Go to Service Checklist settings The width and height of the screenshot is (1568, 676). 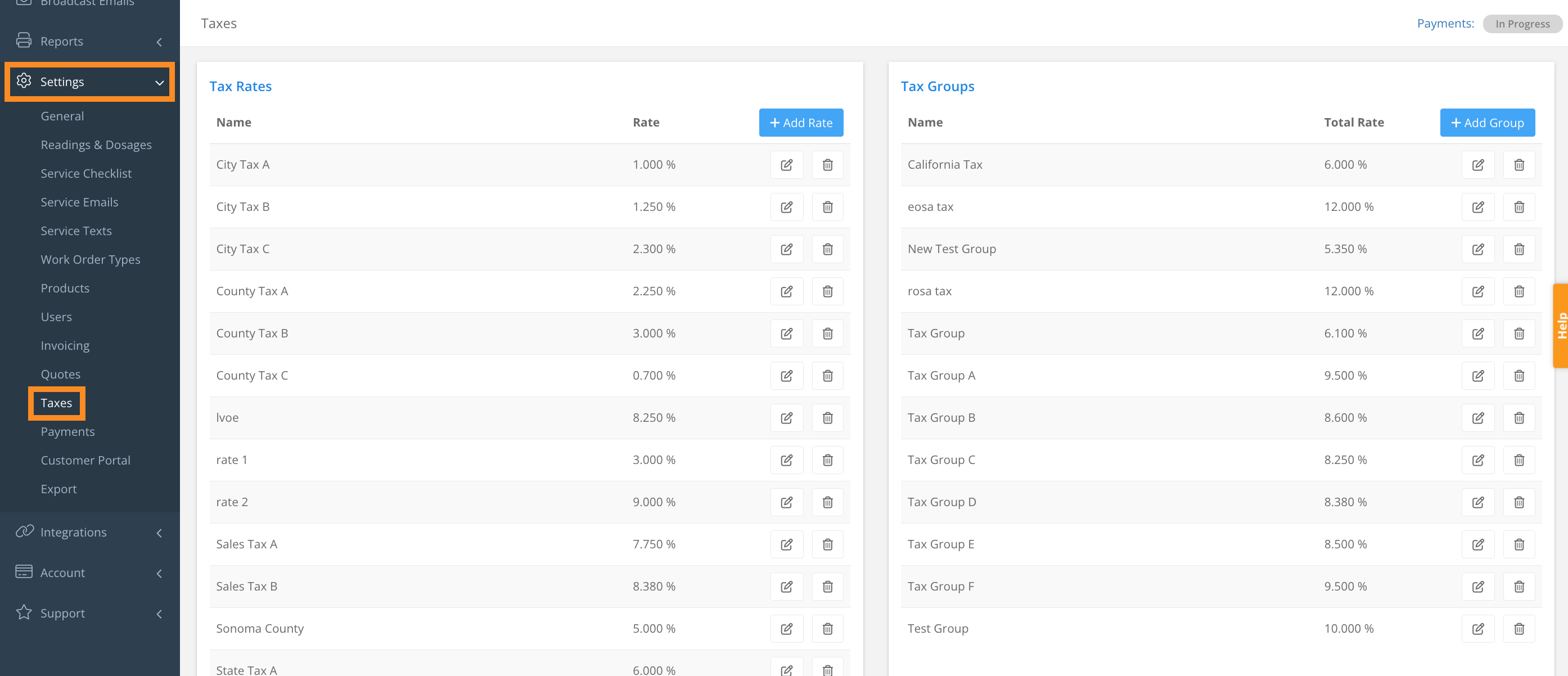tap(86, 173)
